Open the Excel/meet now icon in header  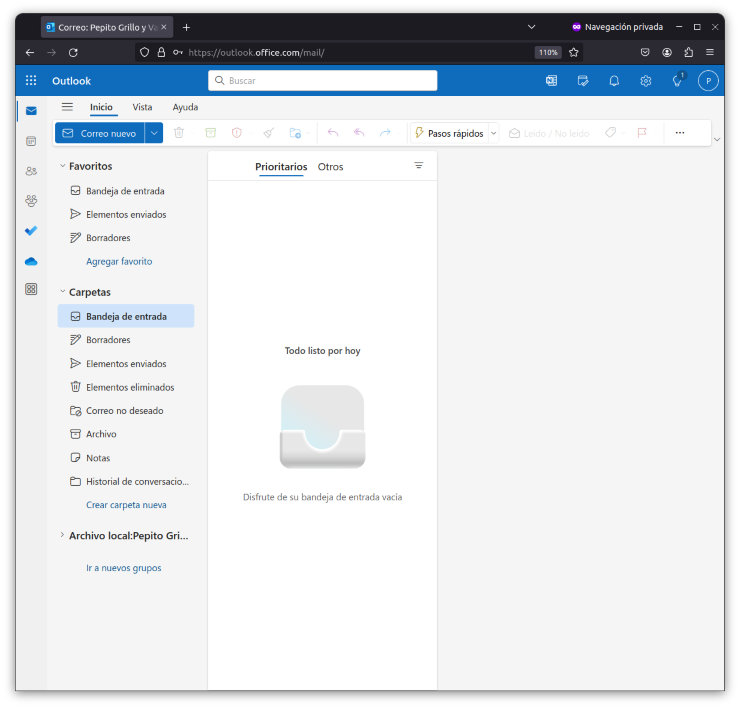pos(551,81)
